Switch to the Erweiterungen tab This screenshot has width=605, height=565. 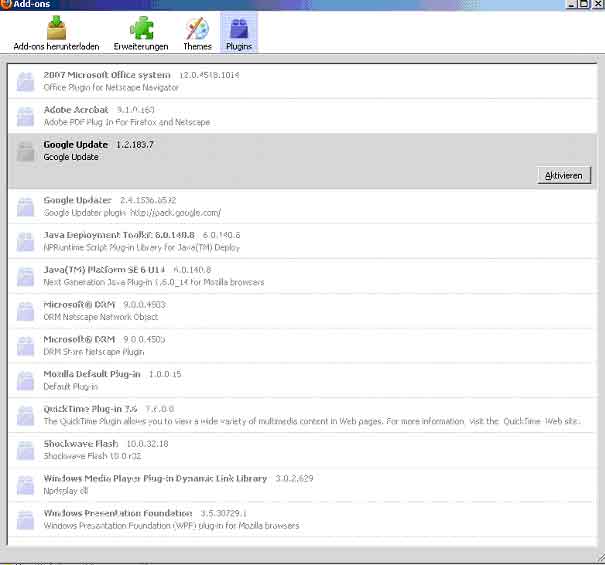(x=141, y=33)
